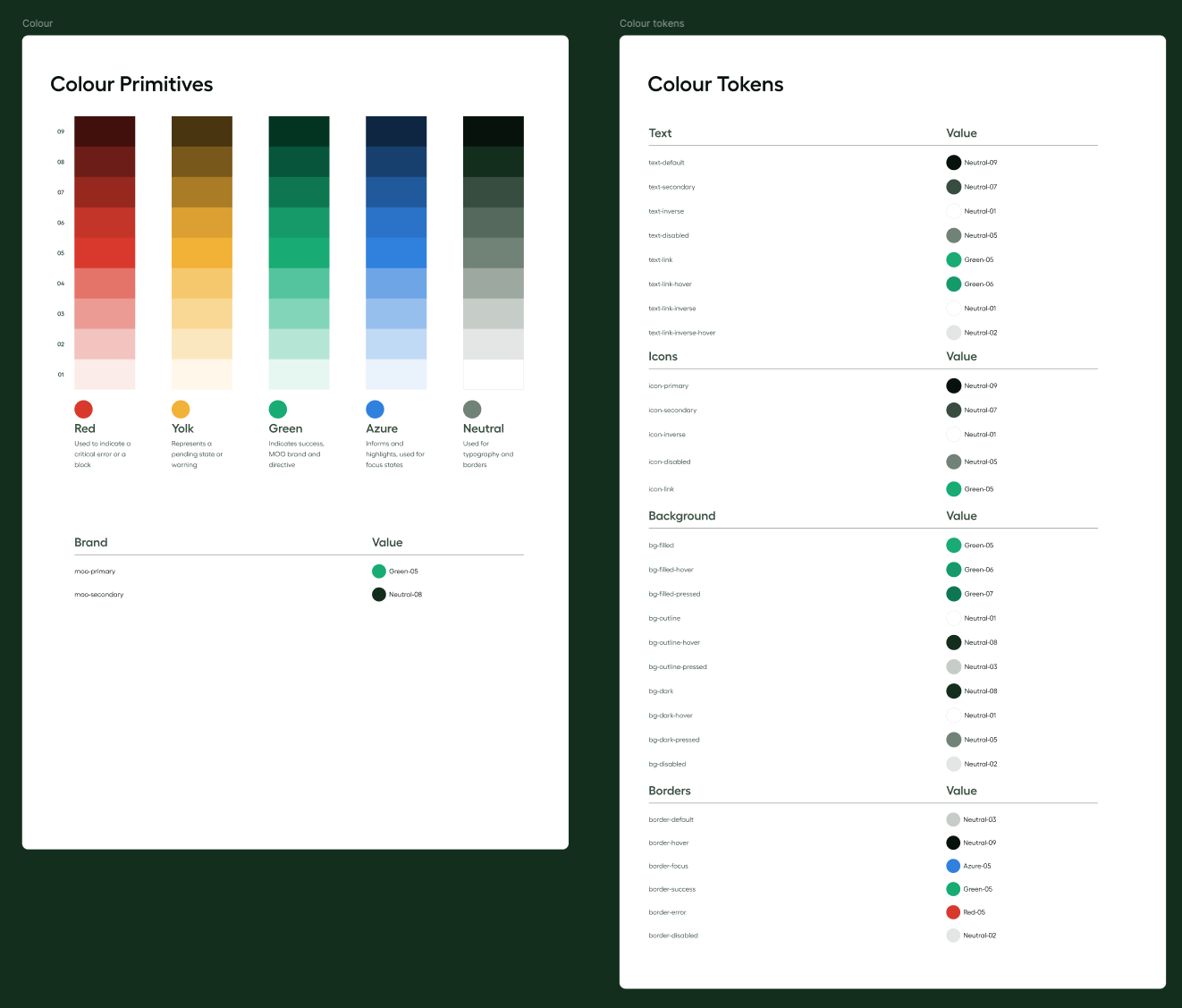Select the "border-success" token name
The image size is (1182, 1008).
[672, 890]
